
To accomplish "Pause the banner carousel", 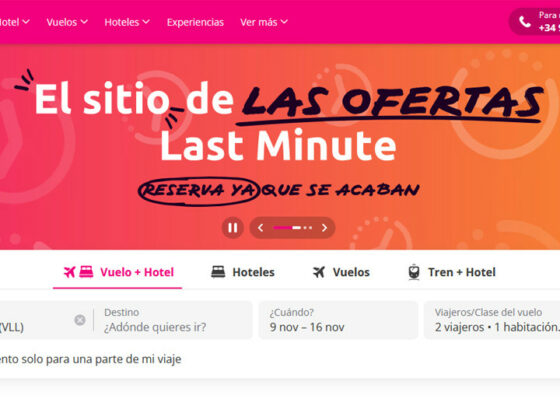I will (232, 228).
